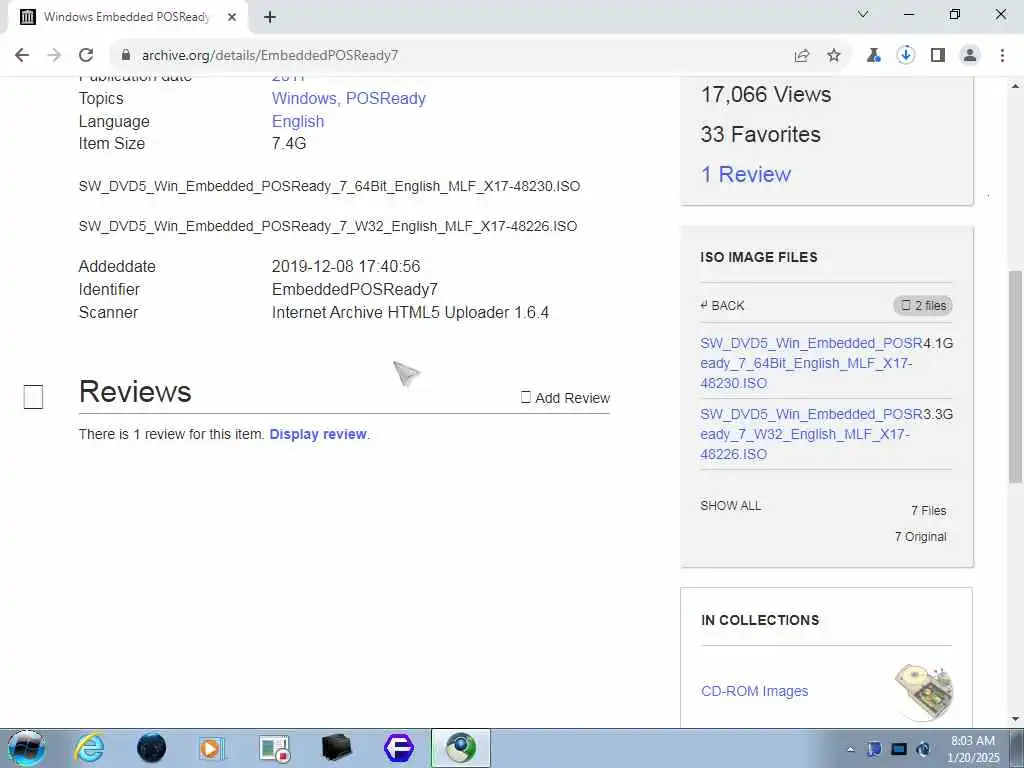Open the CD-ROM Images collection link

(754, 691)
